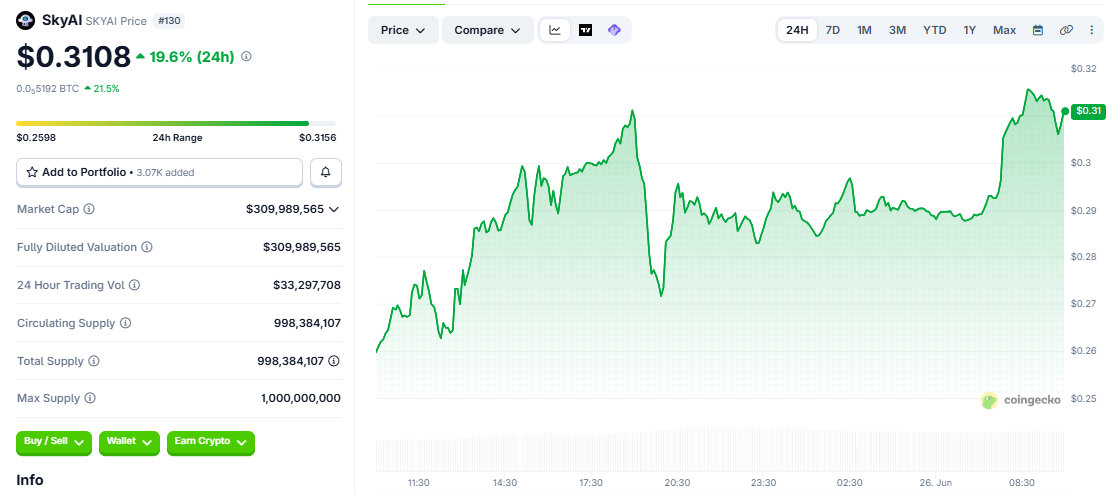Open info icon next to 24h change

pyautogui.click(x=246, y=56)
